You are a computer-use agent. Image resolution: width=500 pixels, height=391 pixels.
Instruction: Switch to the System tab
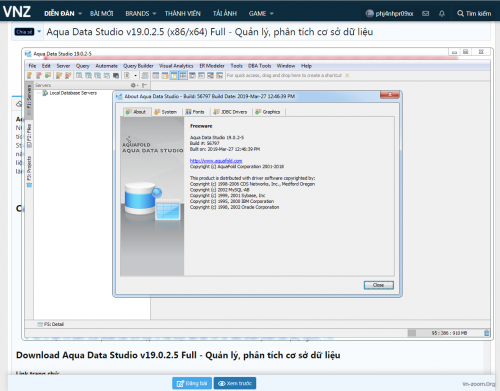166,112
